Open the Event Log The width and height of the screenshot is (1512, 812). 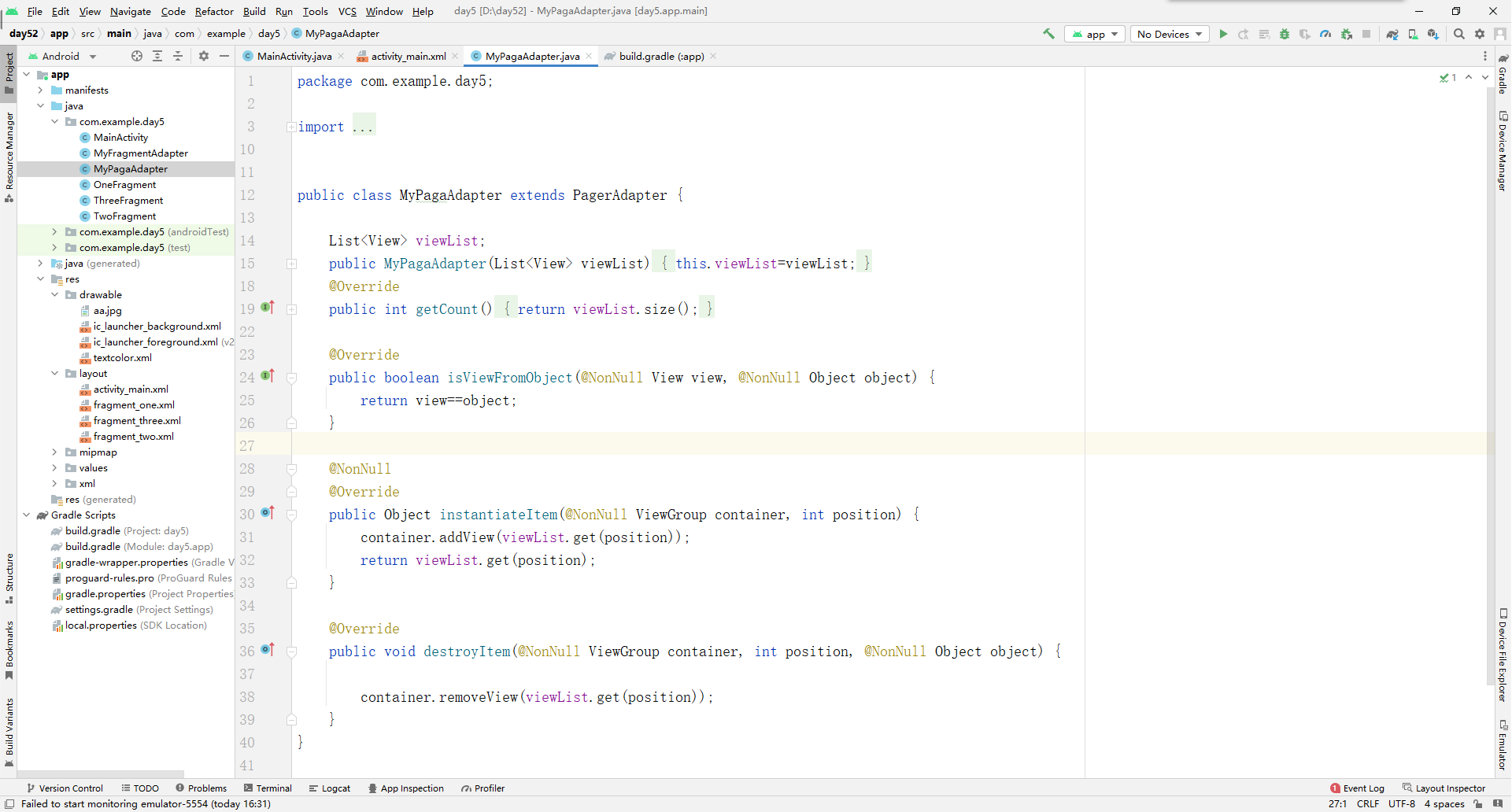pyautogui.click(x=1357, y=788)
